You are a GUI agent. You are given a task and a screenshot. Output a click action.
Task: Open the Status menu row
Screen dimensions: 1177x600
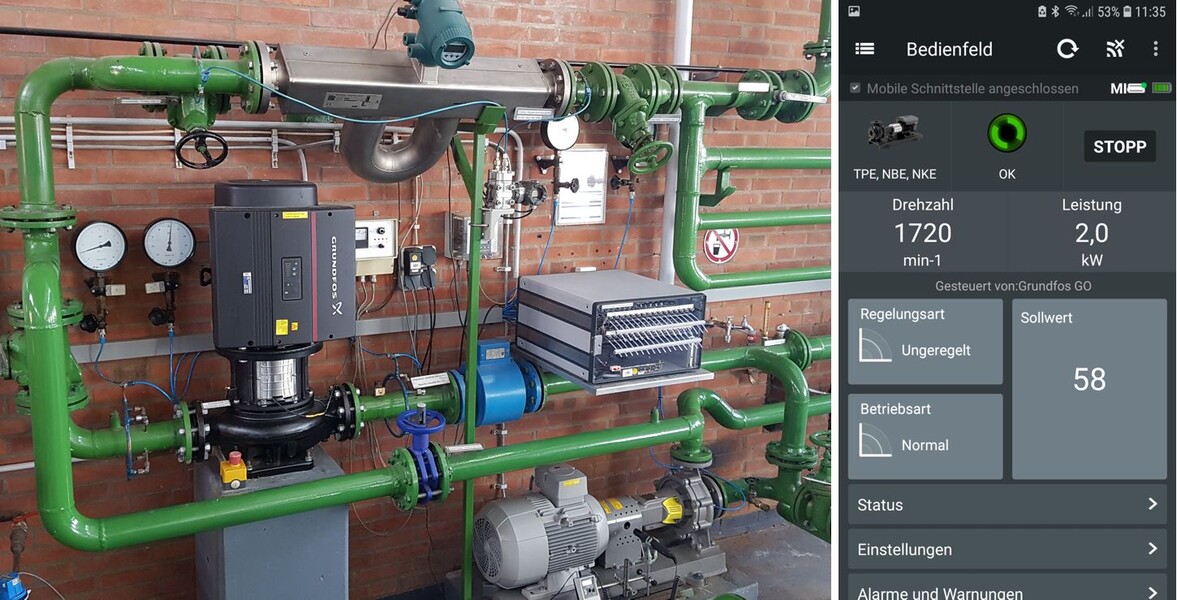[1007, 505]
